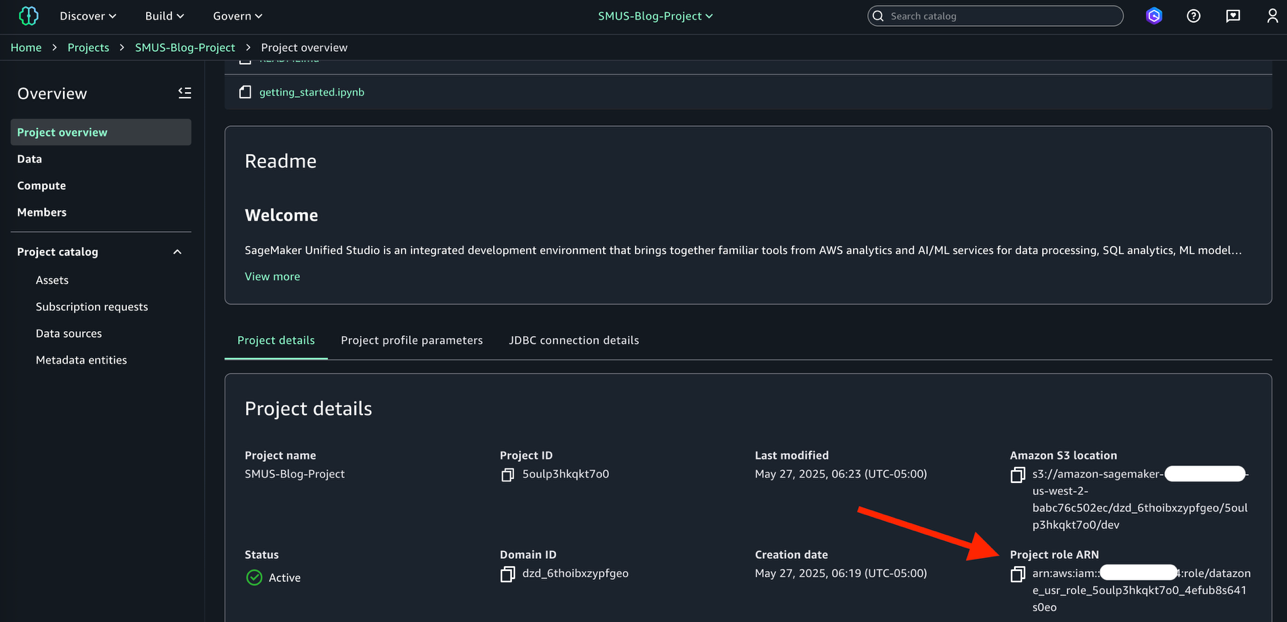Click the getting_started.ipynb file icon
The height and width of the screenshot is (622, 1287).
tap(245, 92)
